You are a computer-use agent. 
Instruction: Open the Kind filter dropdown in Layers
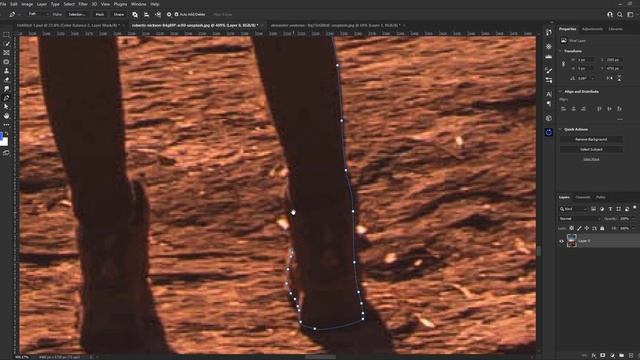tap(573, 209)
